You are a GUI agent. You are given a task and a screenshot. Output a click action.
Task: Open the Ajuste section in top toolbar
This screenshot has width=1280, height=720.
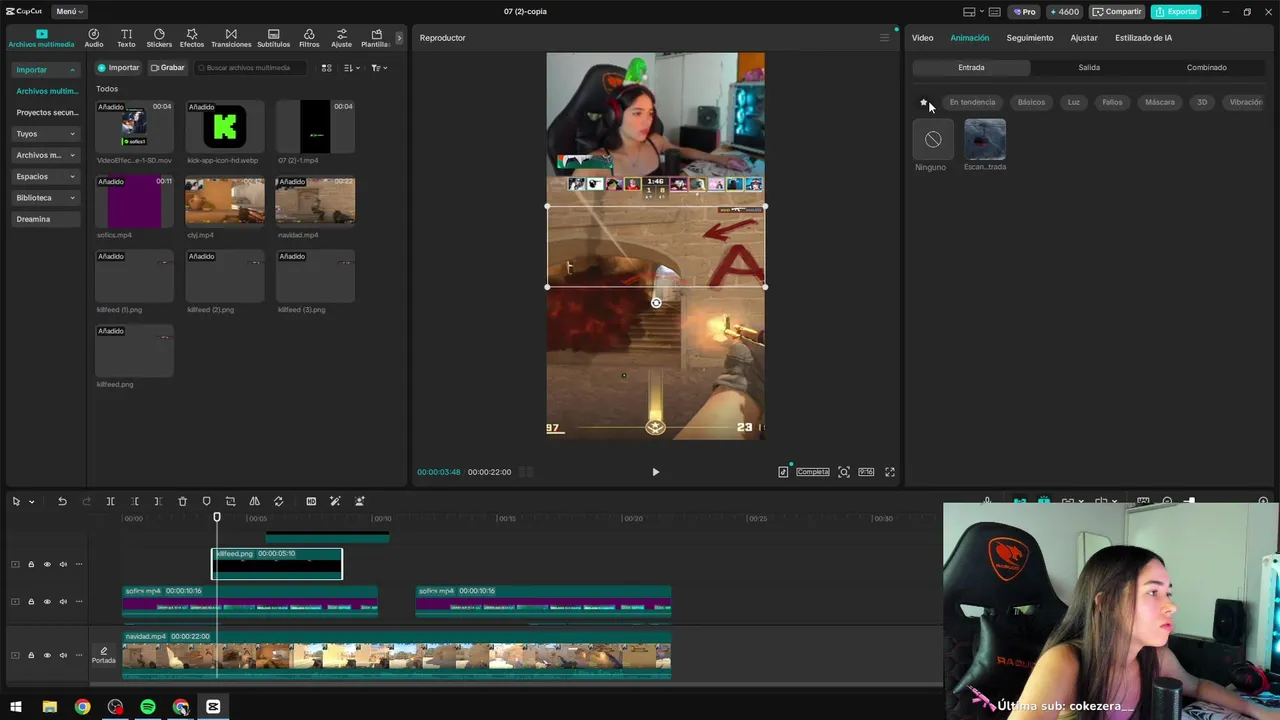click(x=341, y=38)
